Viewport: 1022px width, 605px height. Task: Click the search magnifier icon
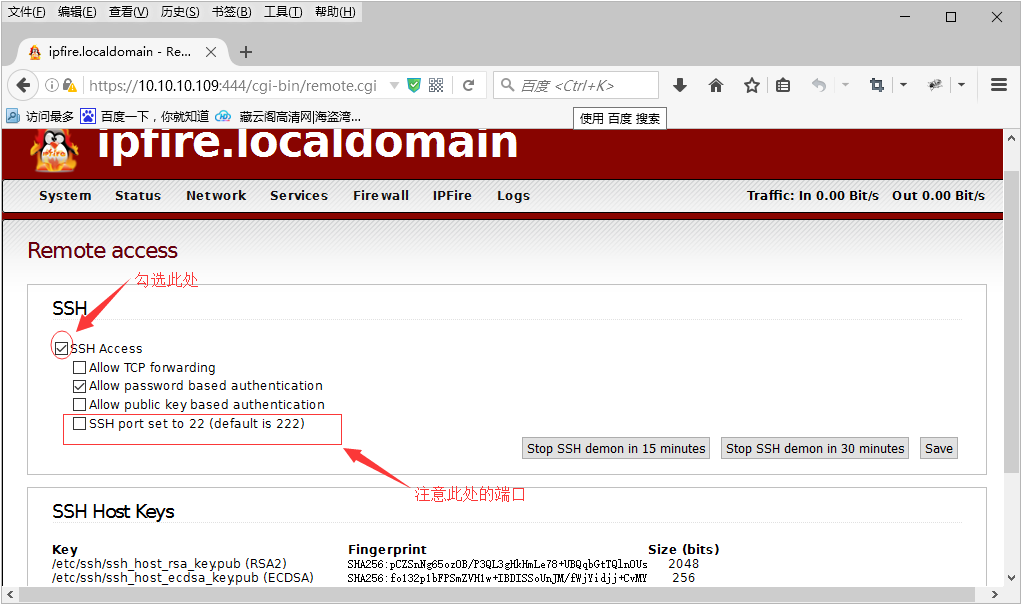[508, 85]
